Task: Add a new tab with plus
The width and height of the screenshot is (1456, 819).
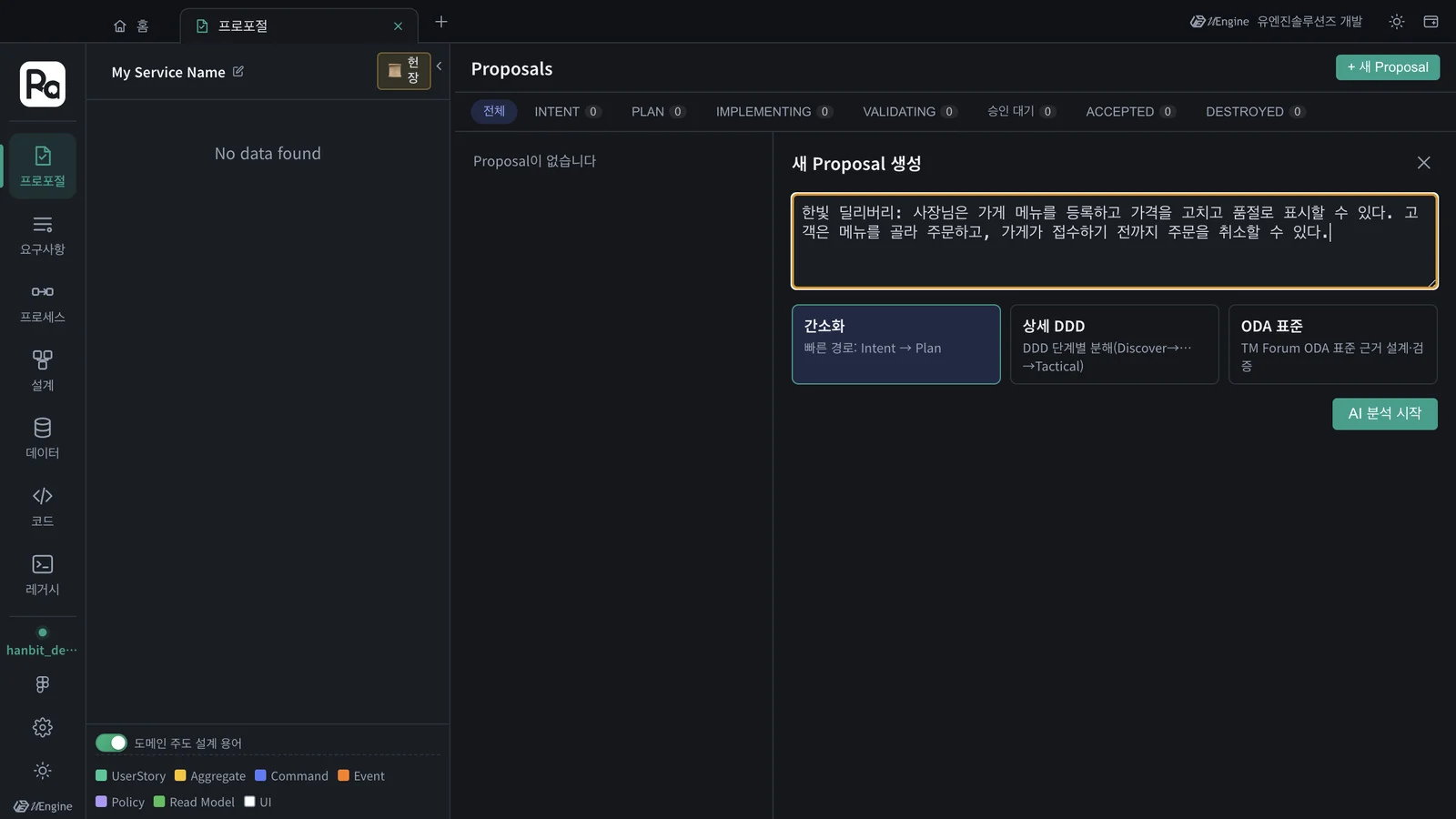Action: click(441, 22)
